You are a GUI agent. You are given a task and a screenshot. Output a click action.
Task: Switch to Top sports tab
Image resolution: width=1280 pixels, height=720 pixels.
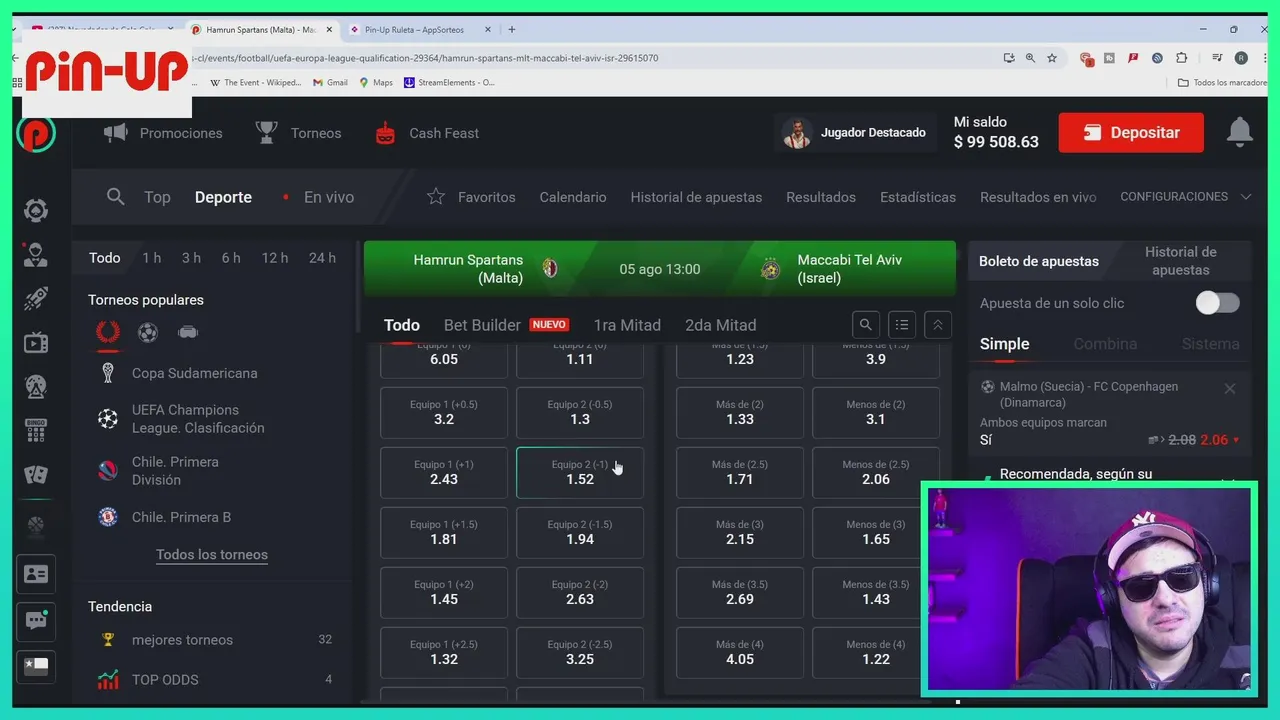click(x=157, y=197)
